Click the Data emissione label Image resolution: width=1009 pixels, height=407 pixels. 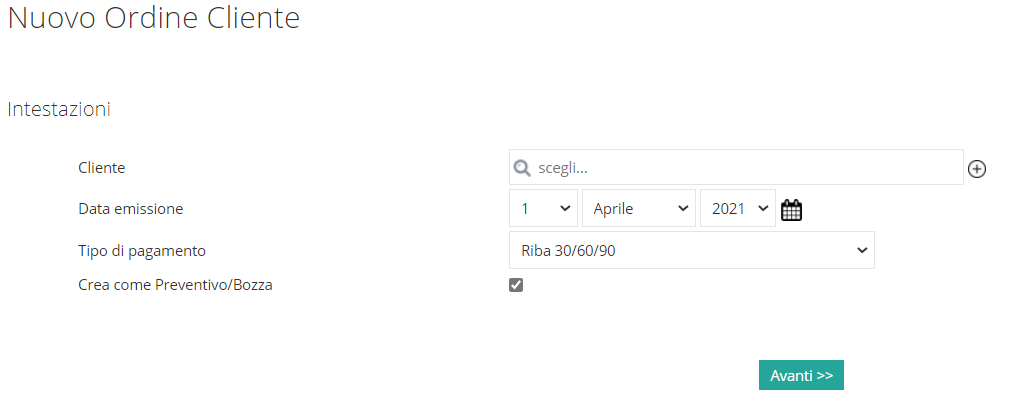click(x=131, y=209)
